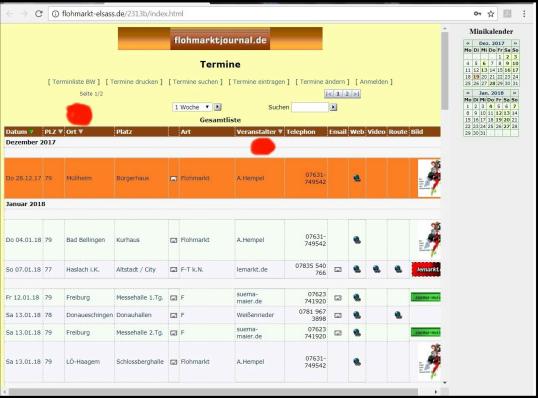The width and height of the screenshot is (538, 398).
Task: Open Video icon in Haslach i.K. row
Action: pyautogui.click(x=376, y=269)
